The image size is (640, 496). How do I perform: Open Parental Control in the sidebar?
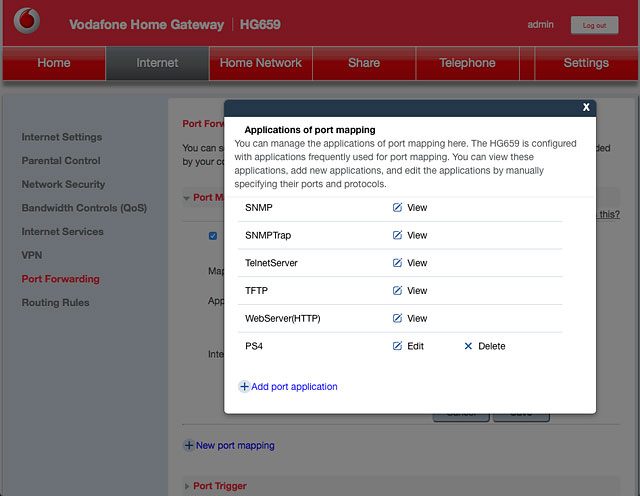tap(61, 161)
